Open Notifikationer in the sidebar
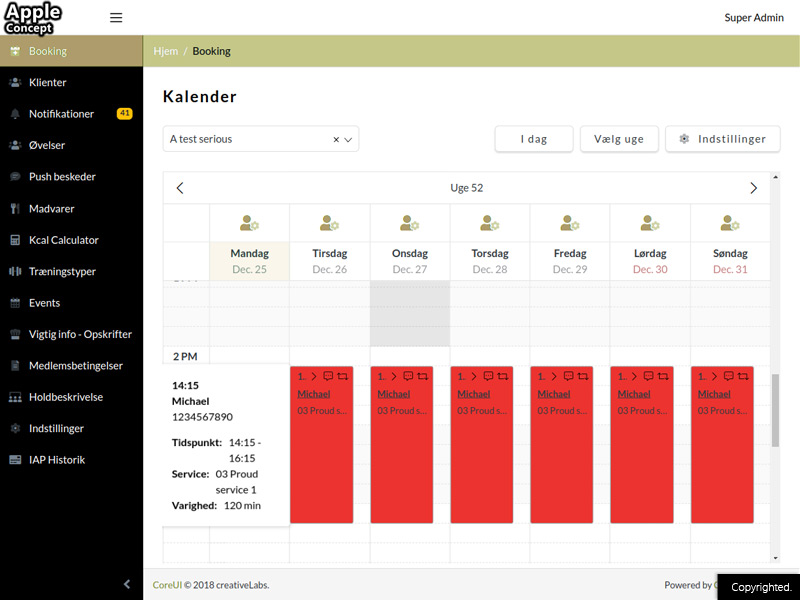Screen dimensions: 800x600 (61, 114)
